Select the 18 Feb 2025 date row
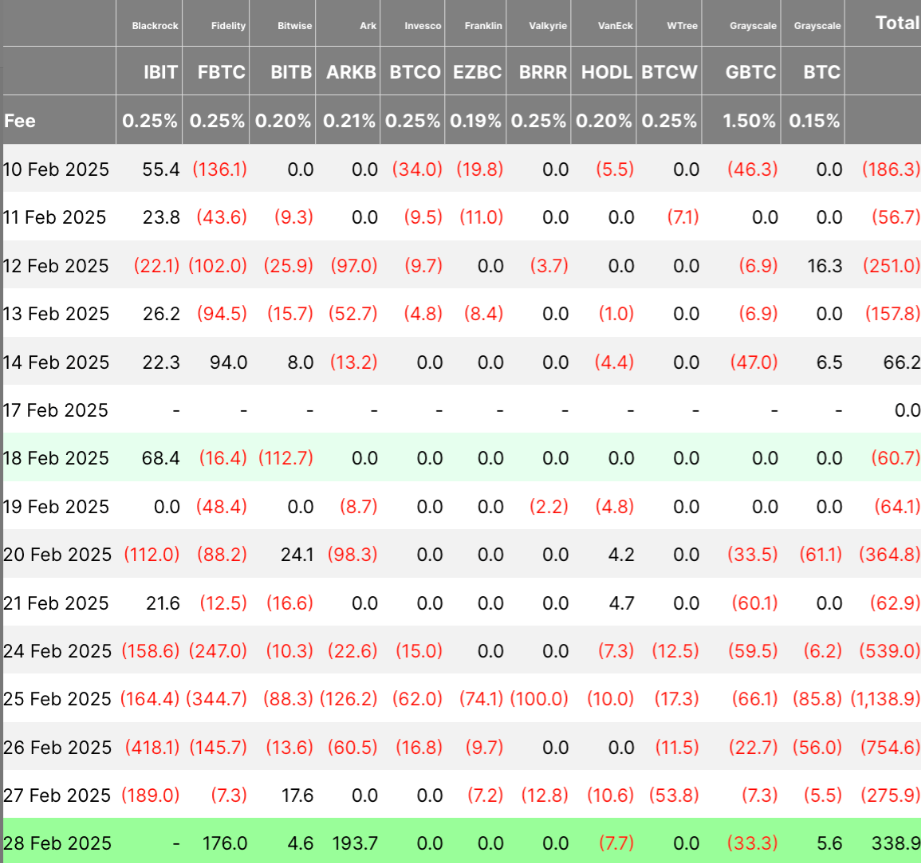 [x=460, y=458]
